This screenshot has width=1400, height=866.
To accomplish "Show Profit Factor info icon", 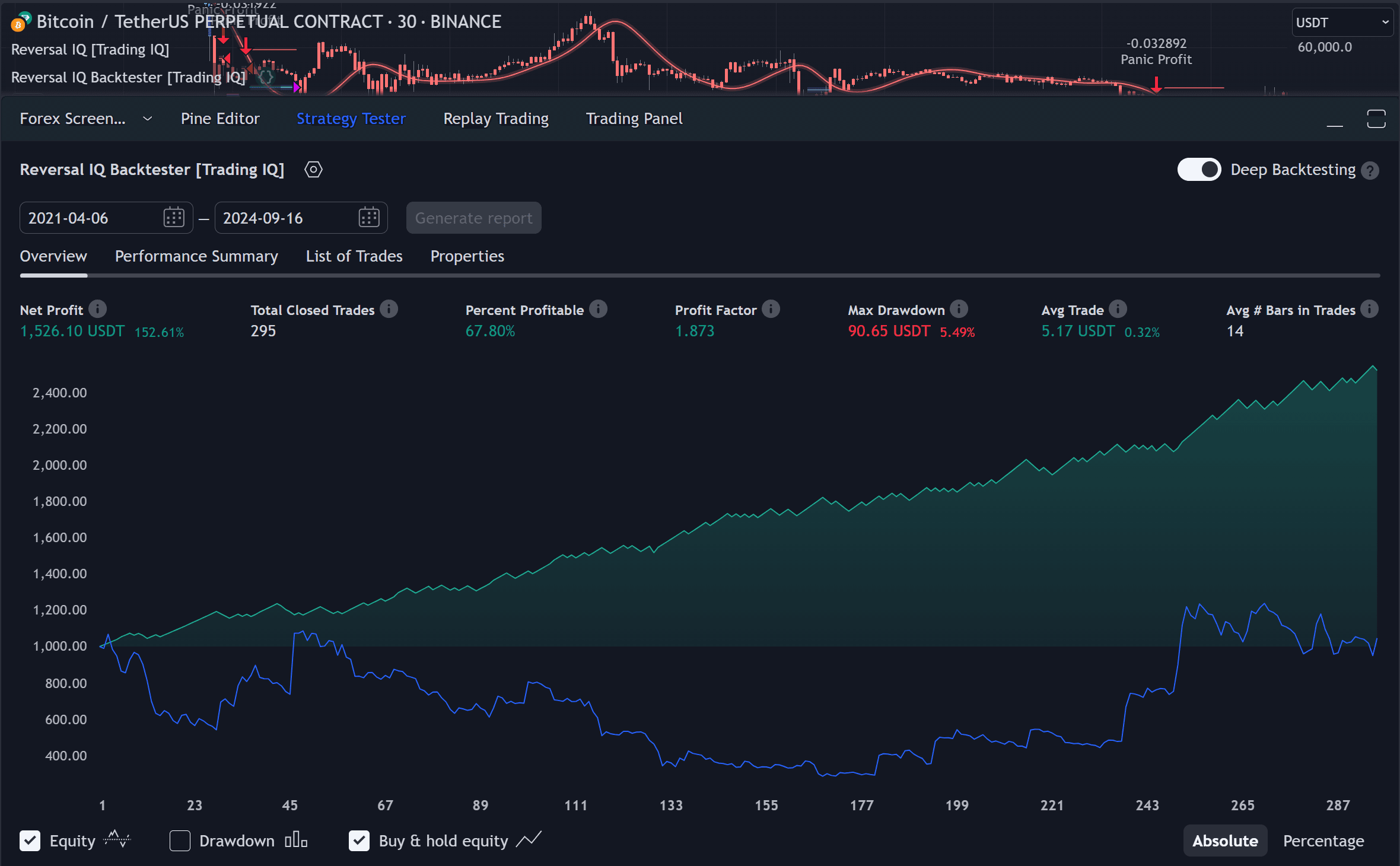I will coord(771,309).
